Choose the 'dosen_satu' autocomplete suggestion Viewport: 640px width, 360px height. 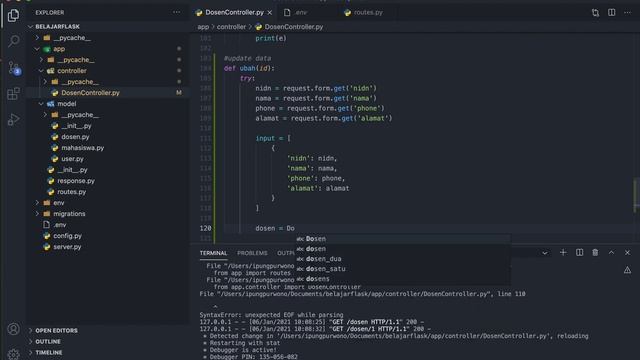(403, 269)
